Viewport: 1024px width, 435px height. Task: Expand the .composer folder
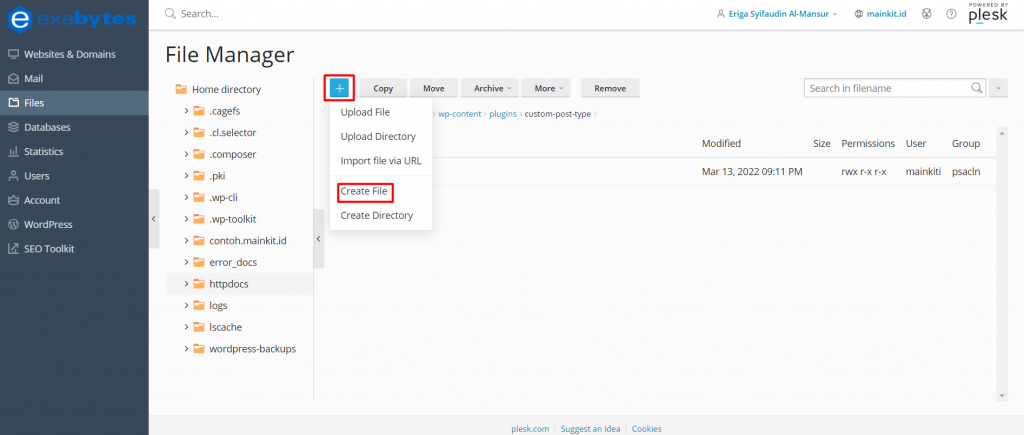click(186, 154)
